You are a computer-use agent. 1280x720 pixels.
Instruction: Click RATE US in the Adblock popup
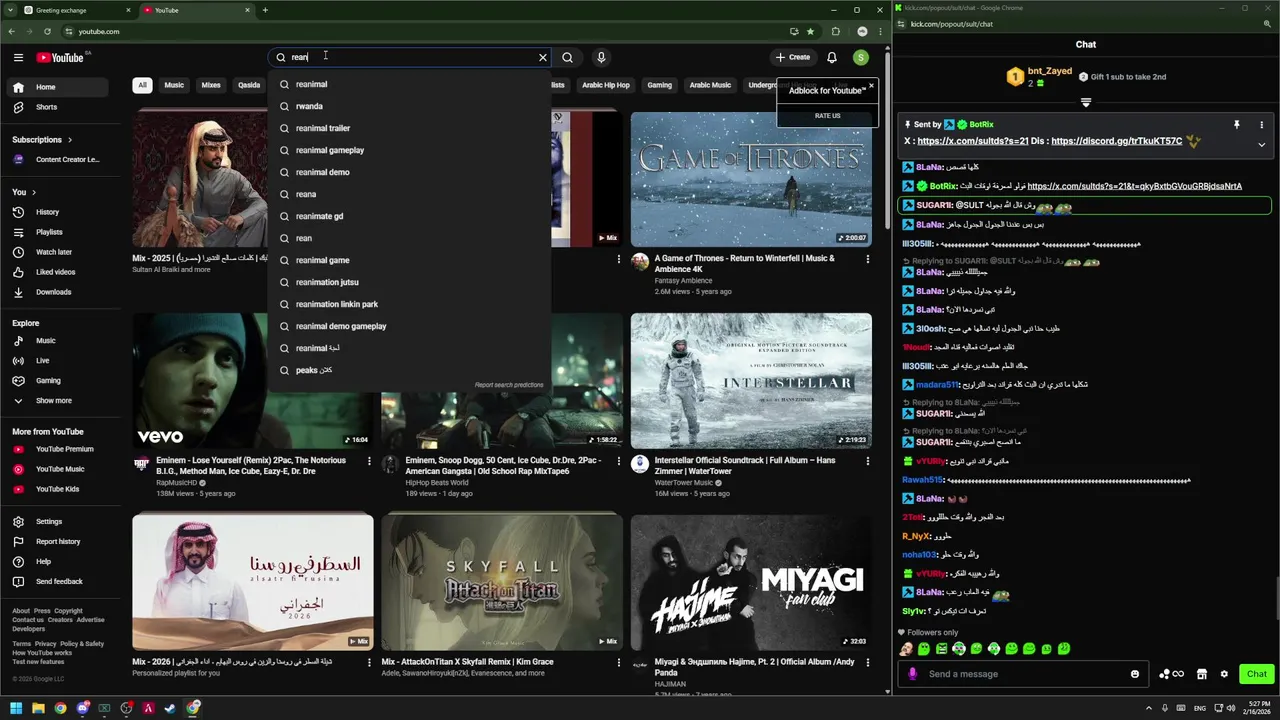[827, 115]
